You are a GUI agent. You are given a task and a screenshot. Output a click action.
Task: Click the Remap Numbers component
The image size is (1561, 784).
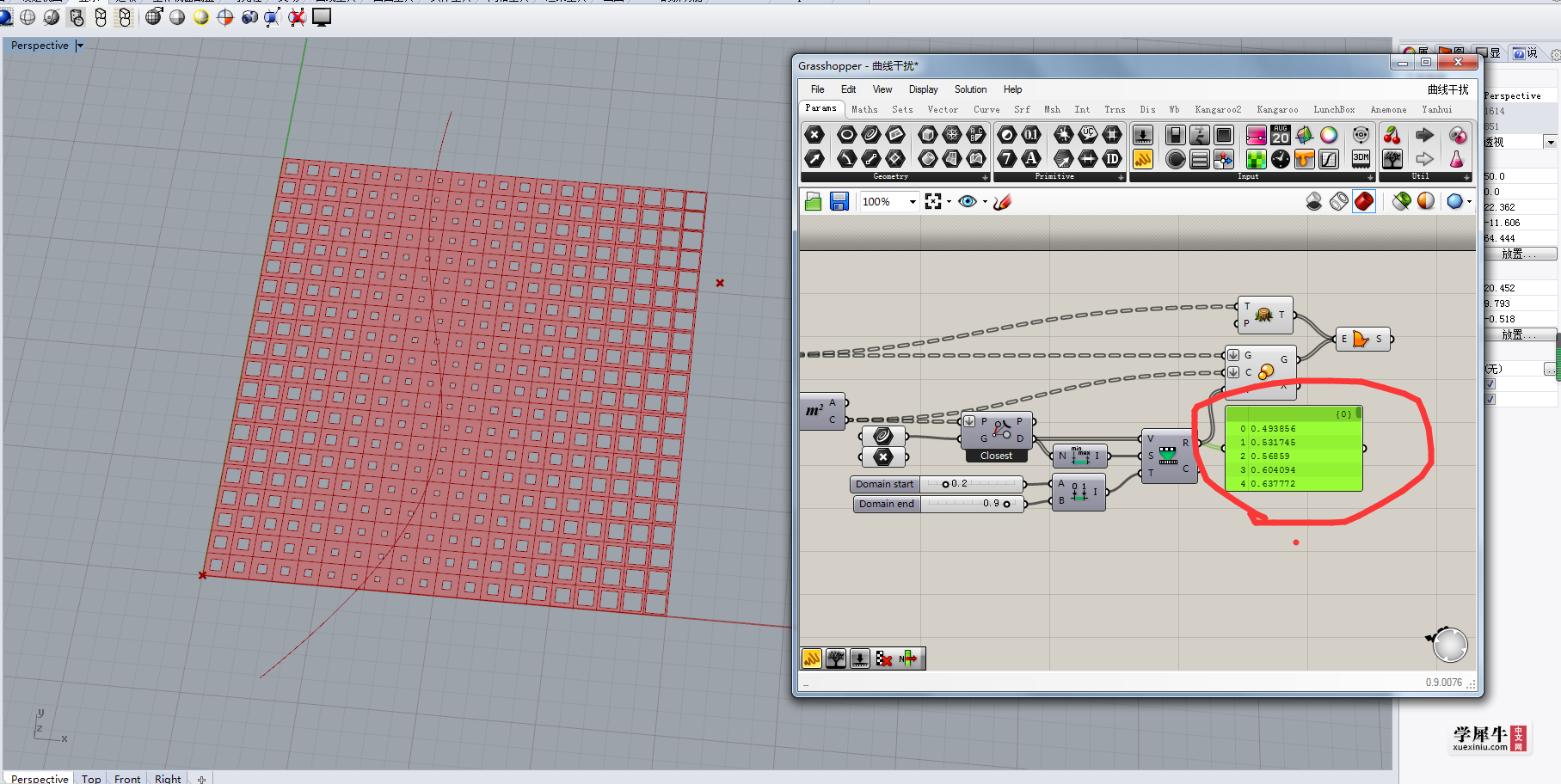pos(1168,456)
